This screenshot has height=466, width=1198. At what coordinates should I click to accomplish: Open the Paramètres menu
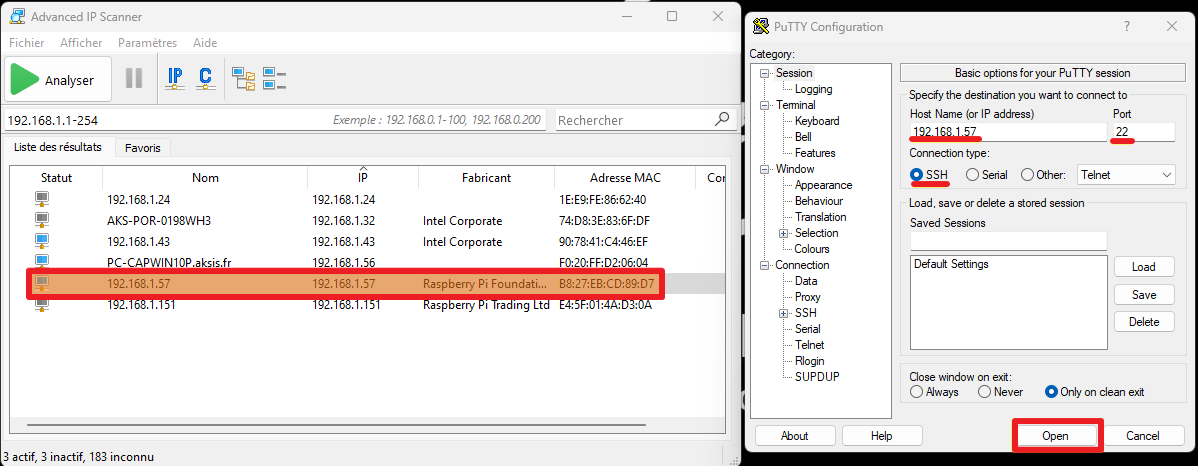(x=147, y=43)
